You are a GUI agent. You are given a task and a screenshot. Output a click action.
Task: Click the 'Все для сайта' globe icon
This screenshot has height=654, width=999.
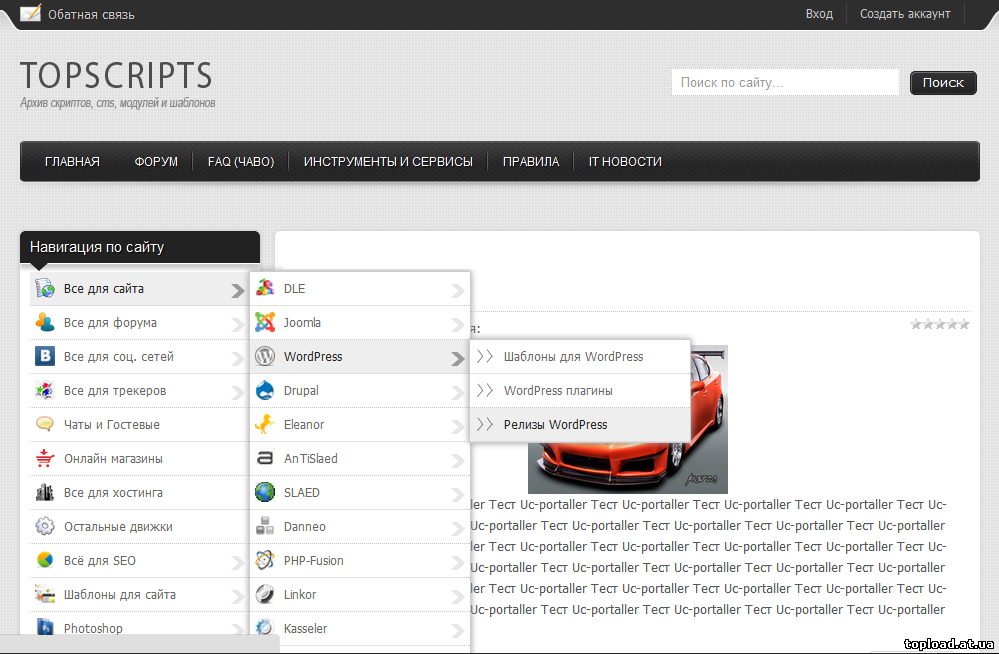[45, 288]
